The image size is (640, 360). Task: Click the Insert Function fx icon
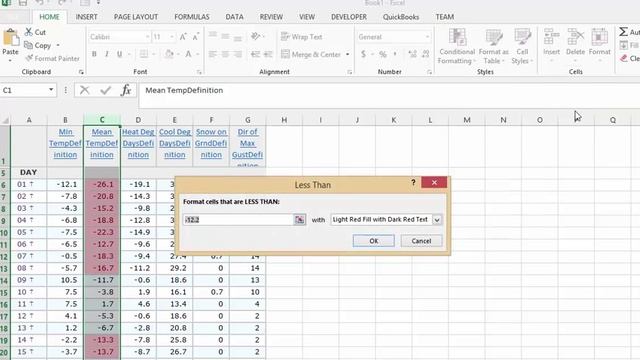point(126,90)
